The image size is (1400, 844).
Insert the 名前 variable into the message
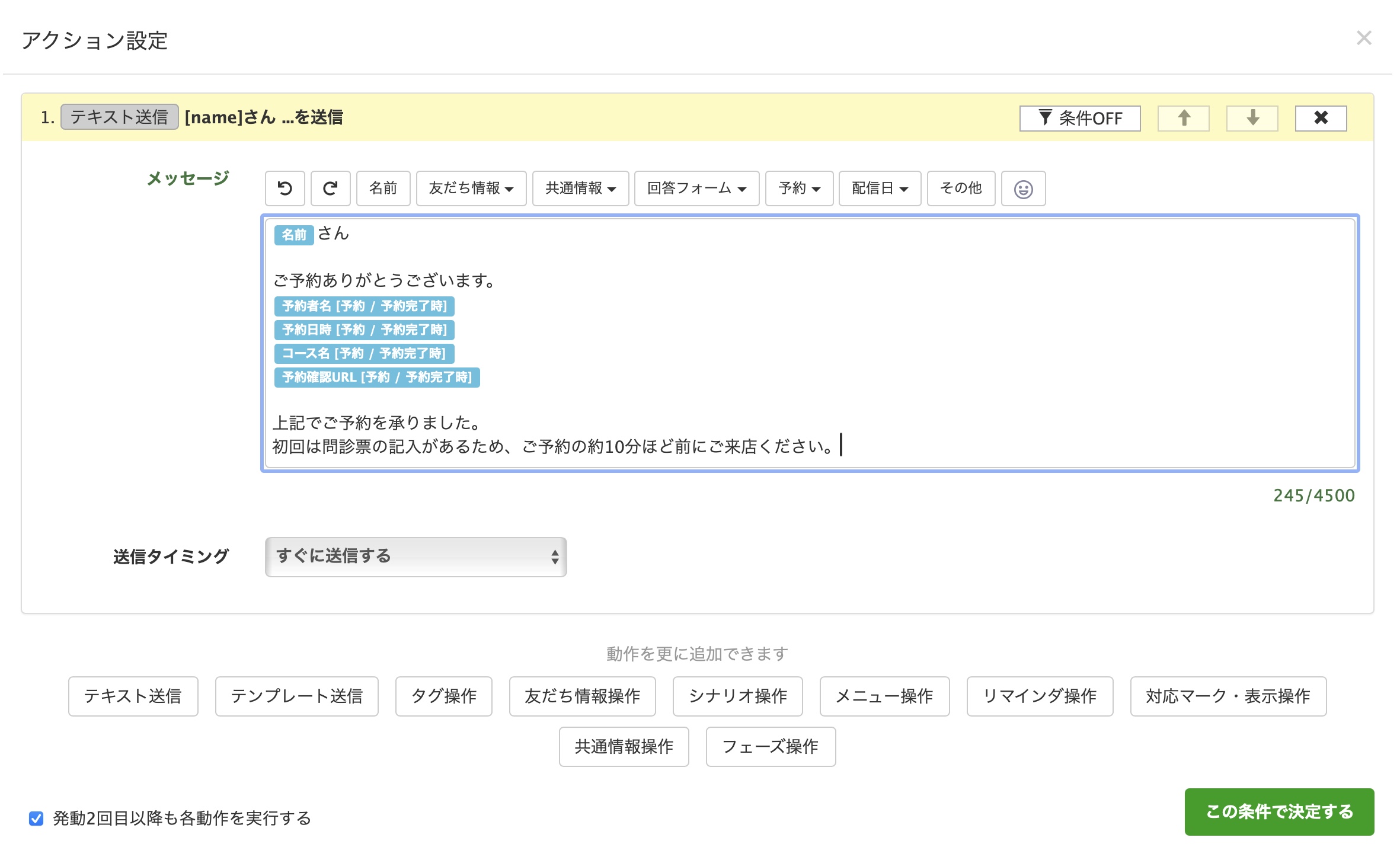pos(383,188)
